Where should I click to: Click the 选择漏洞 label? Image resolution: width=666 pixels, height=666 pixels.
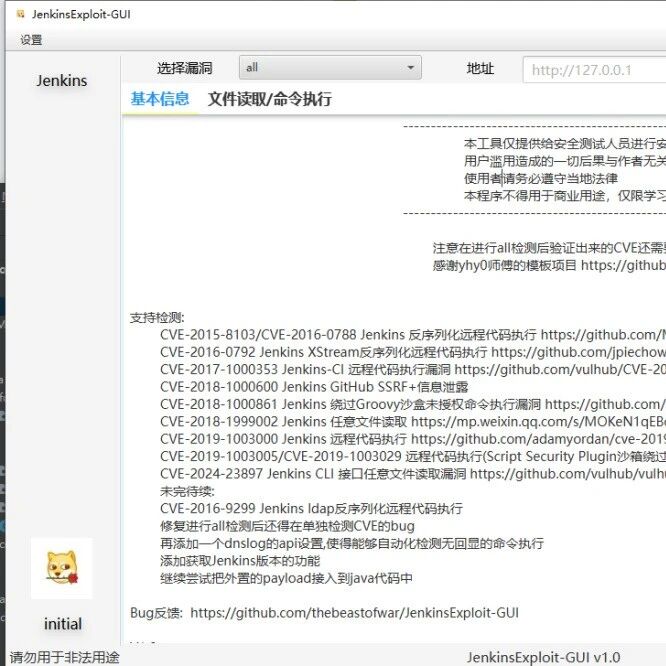click(x=184, y=68)
